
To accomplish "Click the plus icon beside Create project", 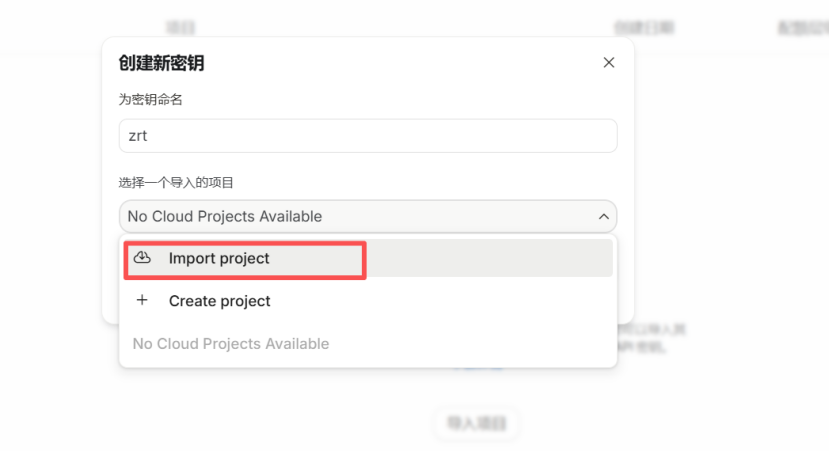I will coord(142,300).
